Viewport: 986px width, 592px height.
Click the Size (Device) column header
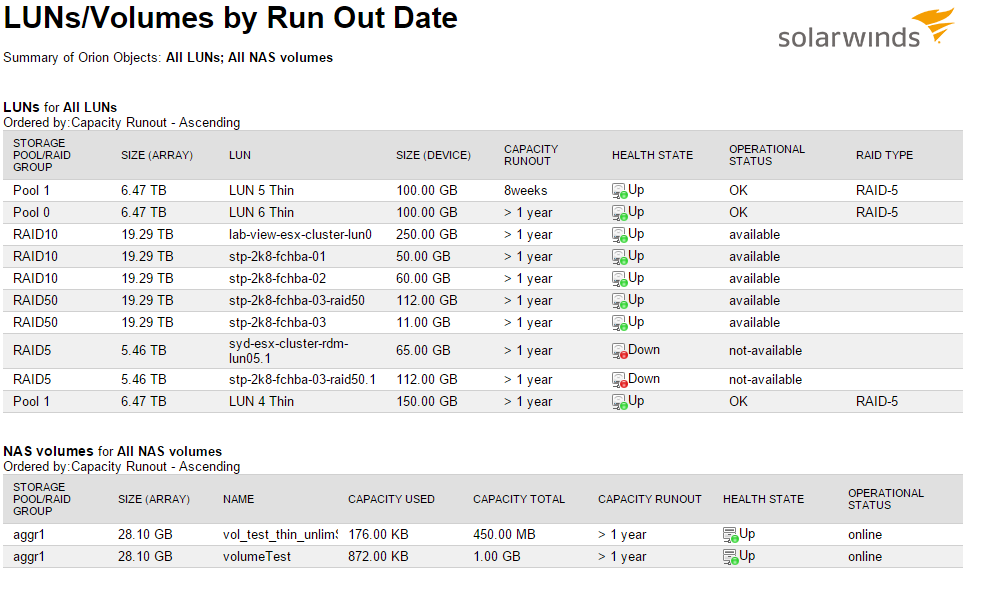coord(433,155)
